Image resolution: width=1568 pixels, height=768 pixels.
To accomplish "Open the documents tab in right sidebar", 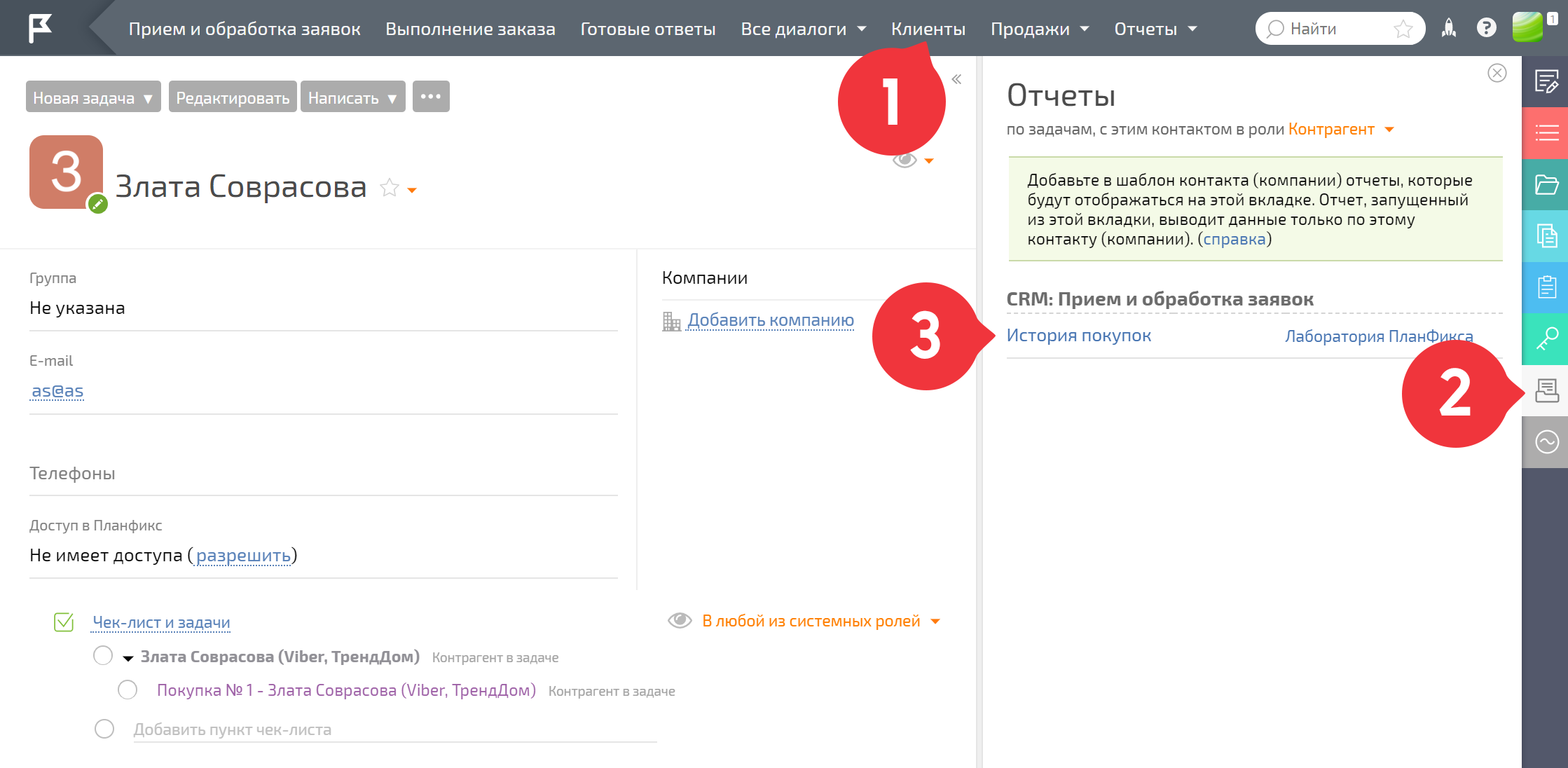I will click(x=1546, y=235).
